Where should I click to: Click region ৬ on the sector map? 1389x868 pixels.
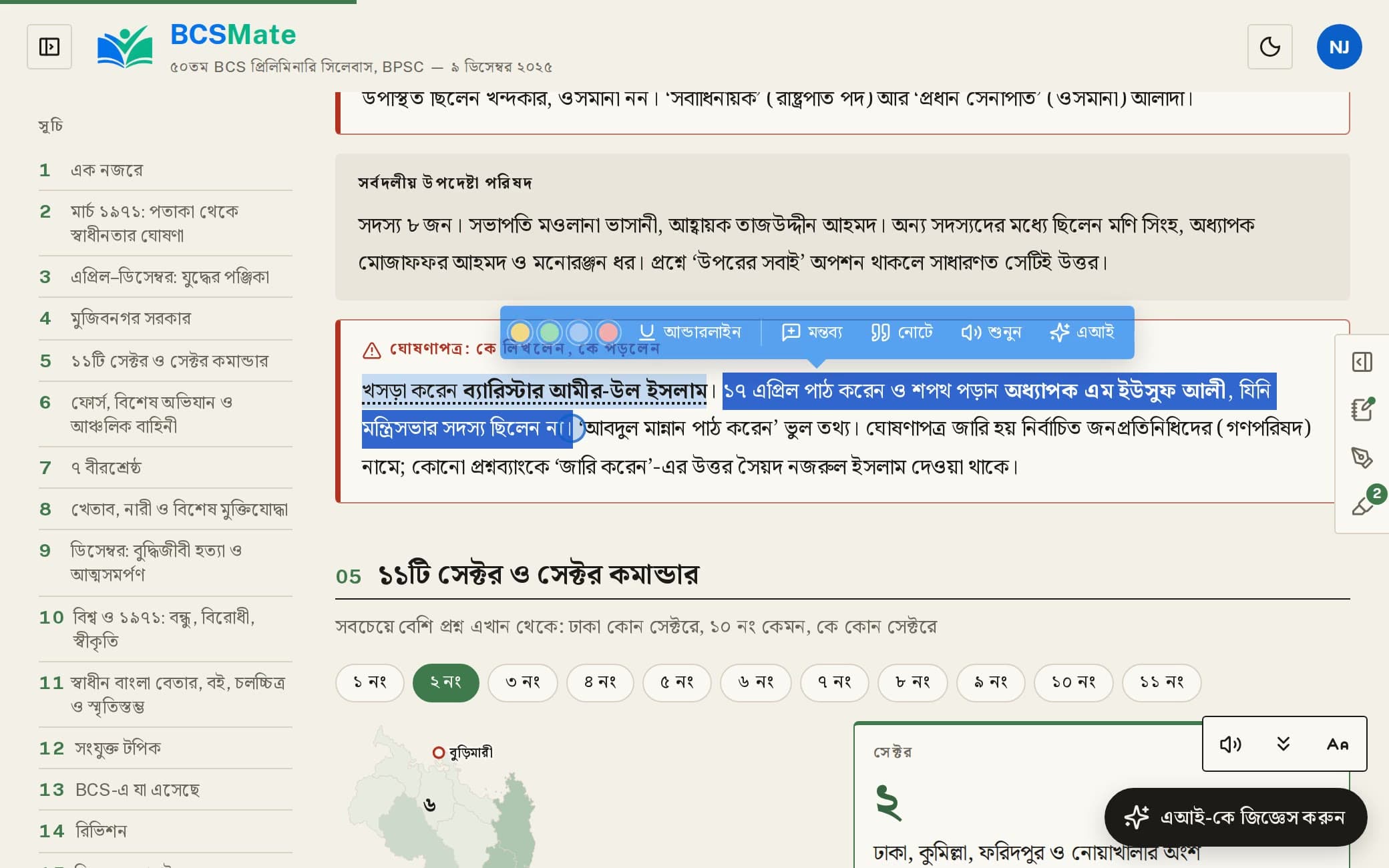click(x=430, y=805)
